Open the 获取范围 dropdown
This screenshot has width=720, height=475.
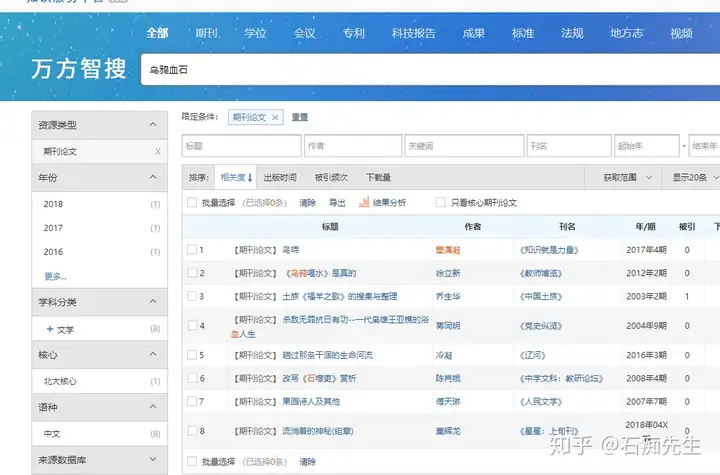pos(627,177)
